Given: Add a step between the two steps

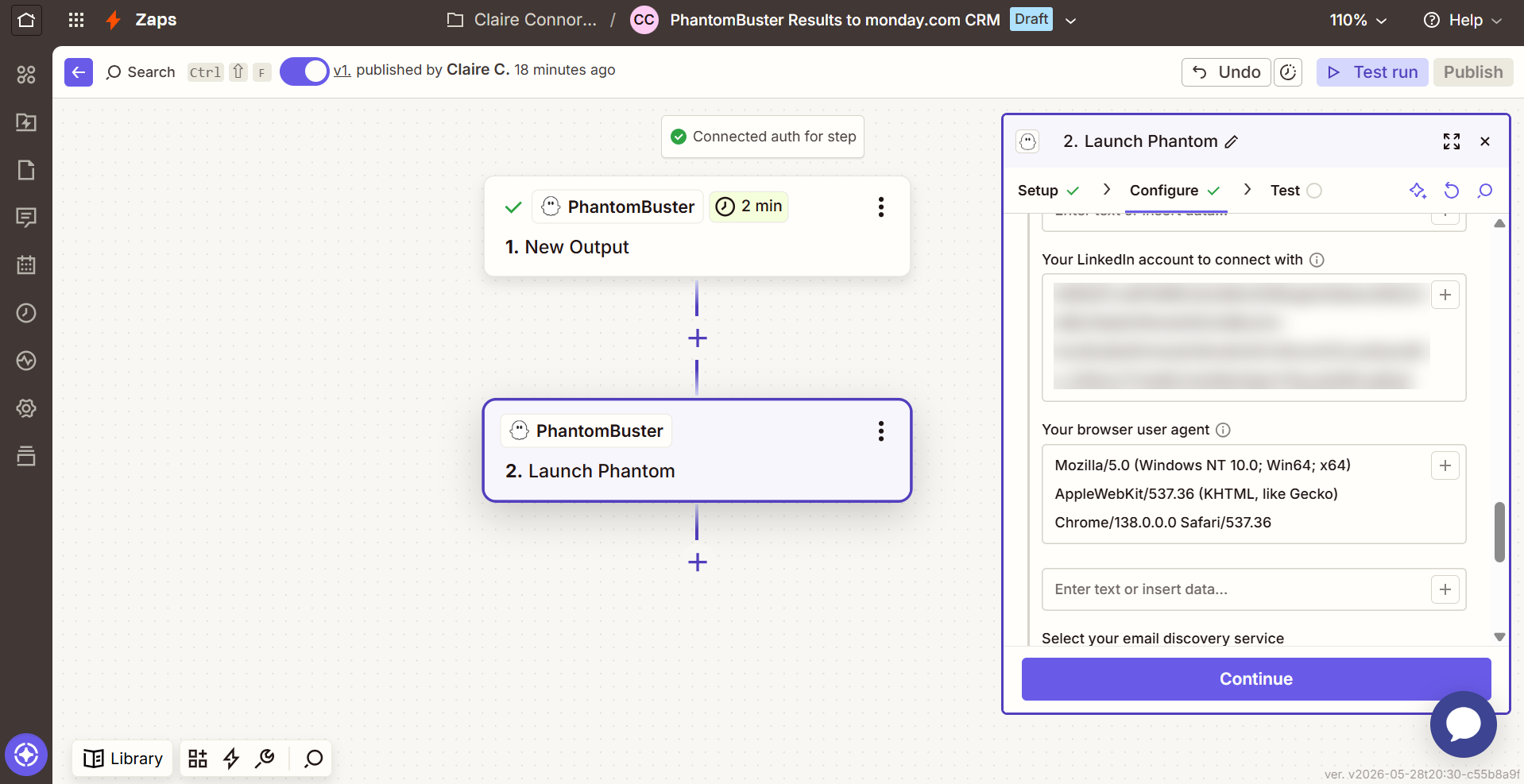Looking at the screenshot, I should pos(698,338).
